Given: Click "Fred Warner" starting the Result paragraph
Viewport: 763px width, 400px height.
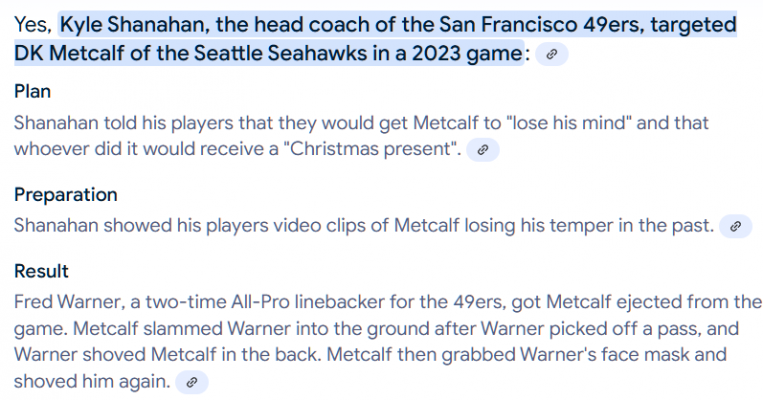Looking at the screenshot, I should coord(67,302).
